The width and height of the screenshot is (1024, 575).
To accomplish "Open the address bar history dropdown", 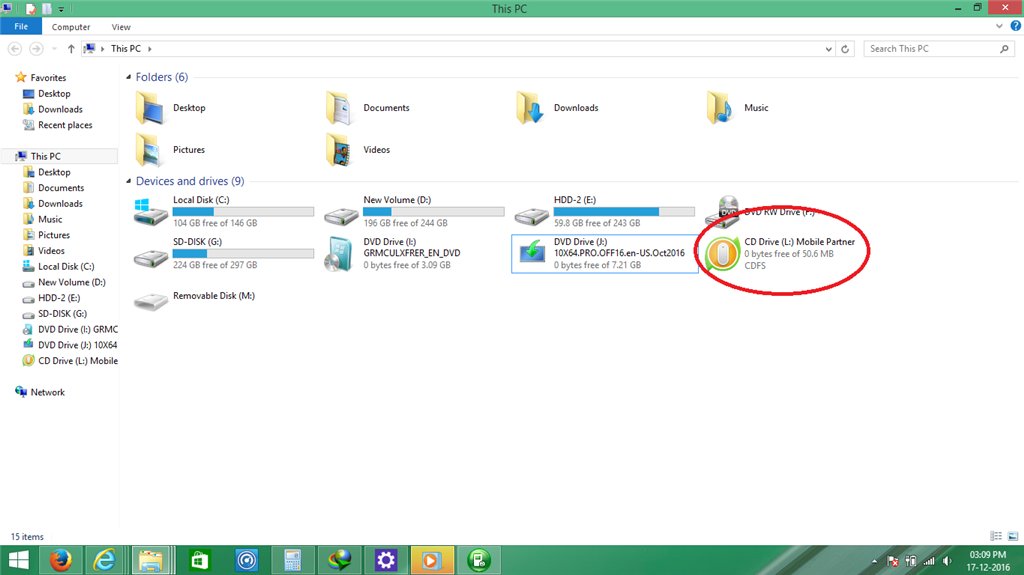I will pyautogui.click(x=829, y=49).
